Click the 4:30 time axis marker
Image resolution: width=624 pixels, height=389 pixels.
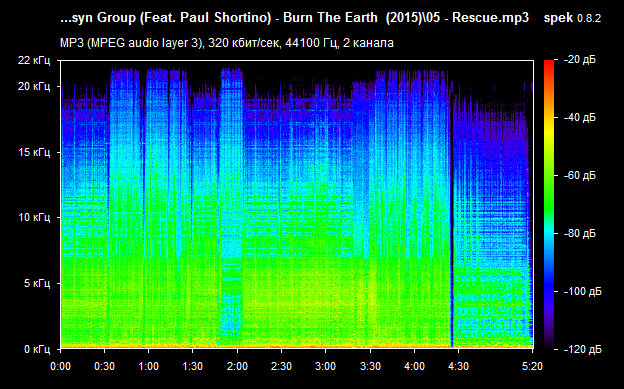point(458,366)
